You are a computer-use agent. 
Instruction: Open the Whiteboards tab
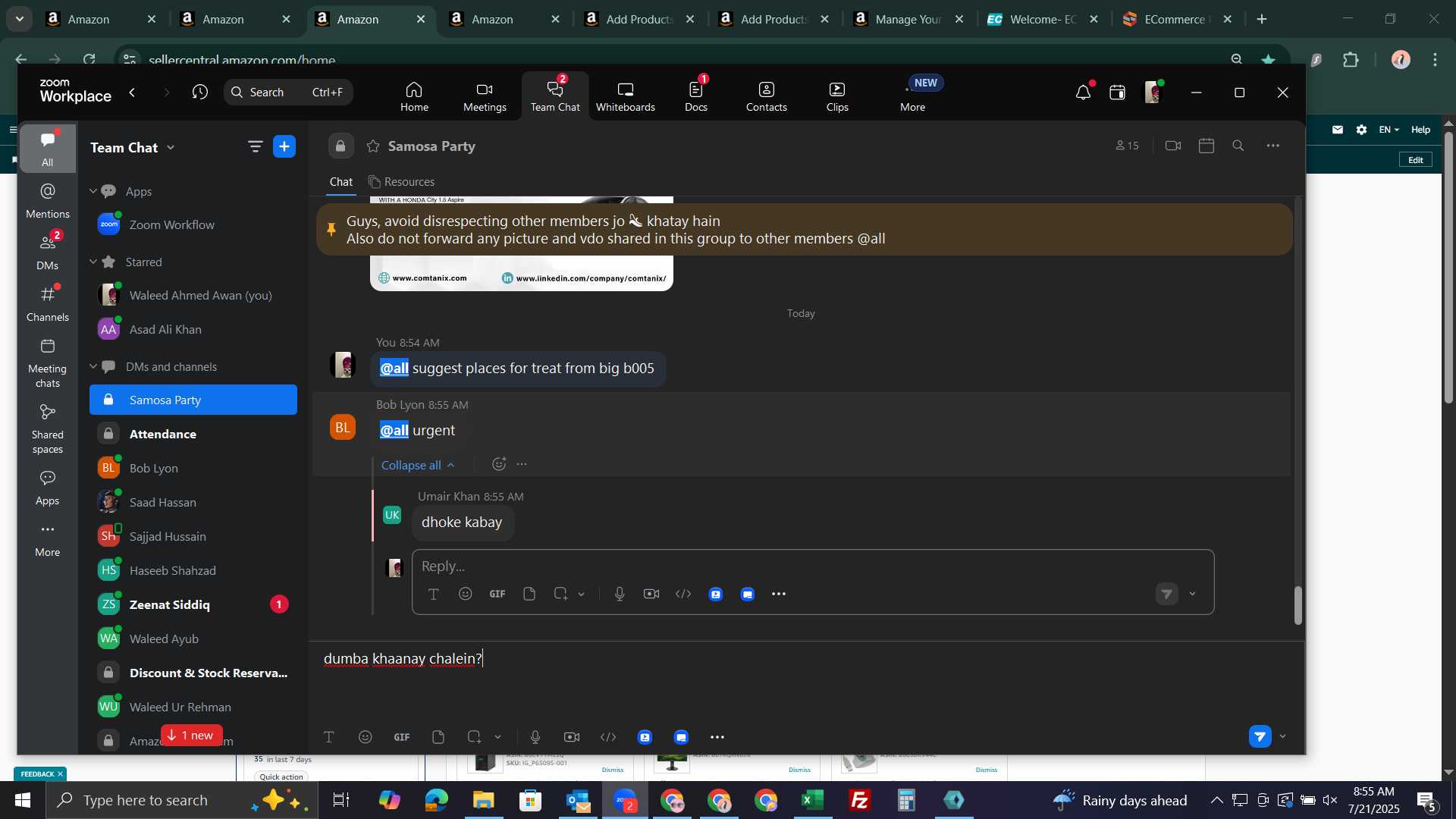(x=625, y=96)
